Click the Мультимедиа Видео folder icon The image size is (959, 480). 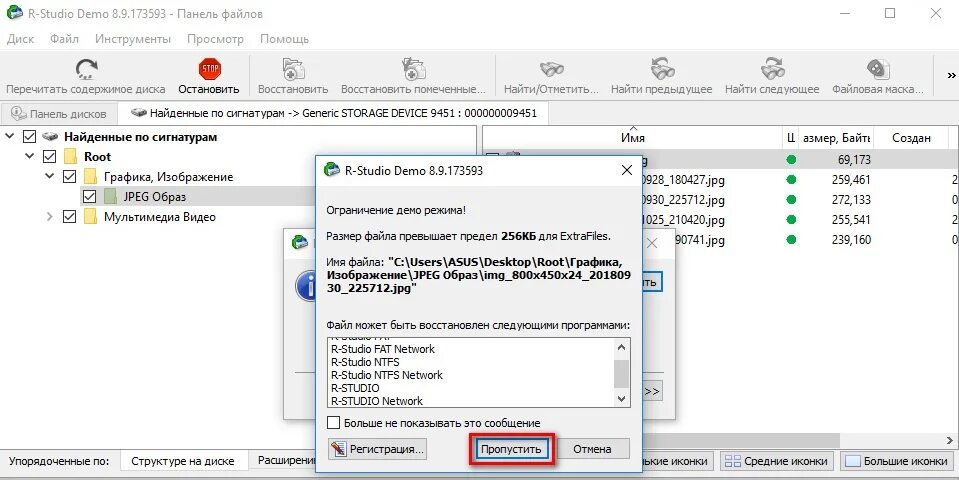coord(91,217)
